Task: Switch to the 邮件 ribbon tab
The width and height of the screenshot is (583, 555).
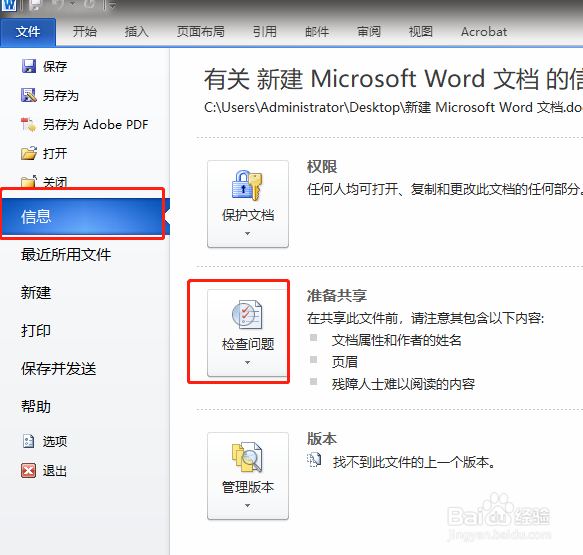Action: 317,32
